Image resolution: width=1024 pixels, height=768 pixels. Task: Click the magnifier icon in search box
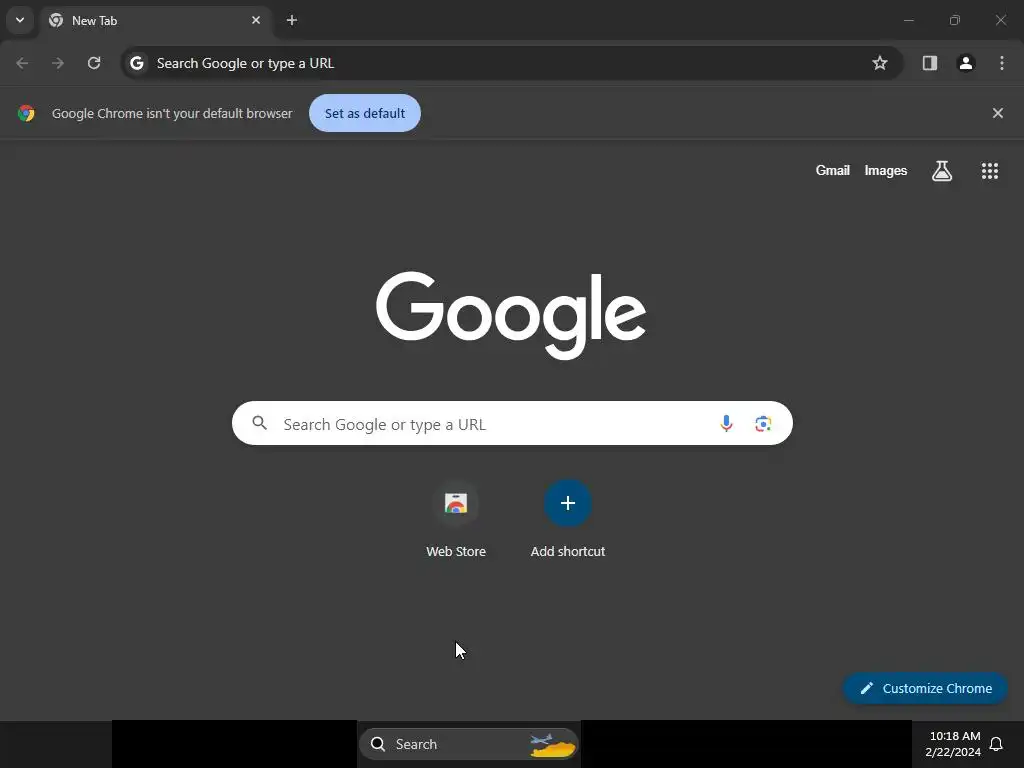click(x=260, y=423)
